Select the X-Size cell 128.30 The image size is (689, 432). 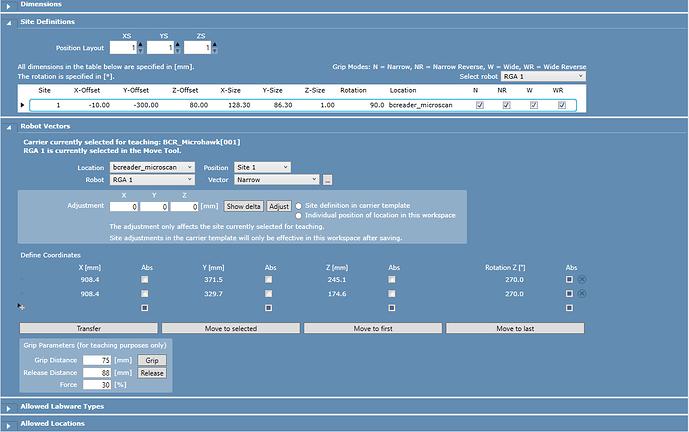[239, 105]
